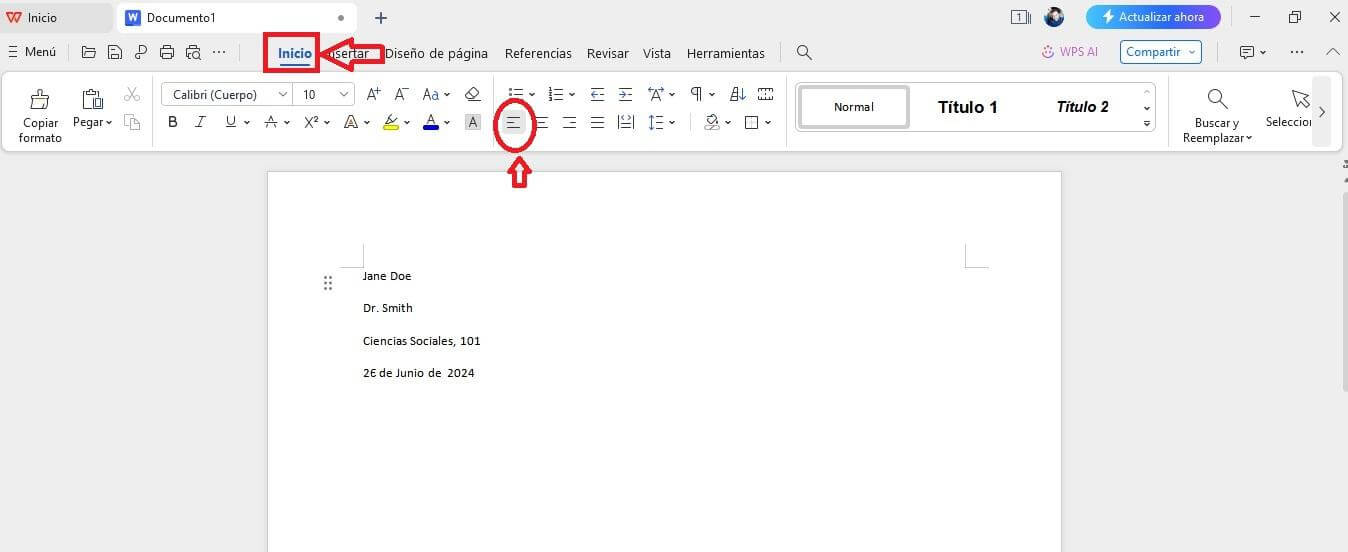
Task: Click the export to PDF icon
Action: pos(141,52)
